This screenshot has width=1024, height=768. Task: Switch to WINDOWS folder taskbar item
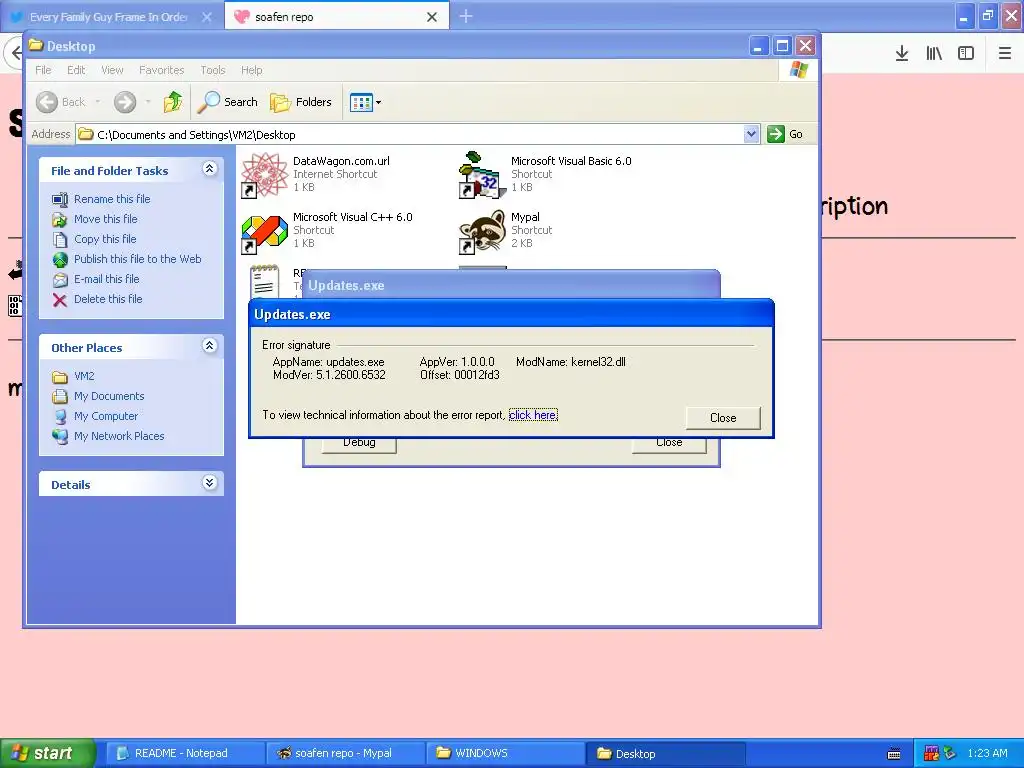click(x=506, y=754)
